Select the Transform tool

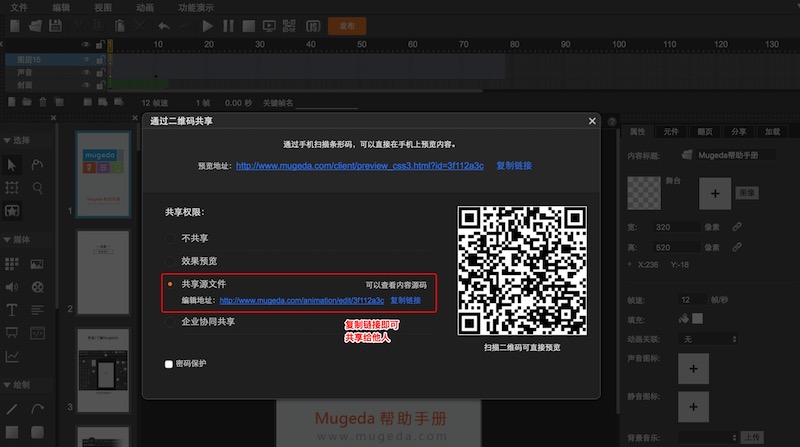coord(12,188)
